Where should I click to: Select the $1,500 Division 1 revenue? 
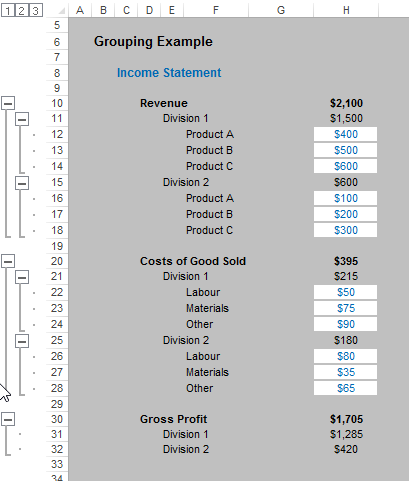point(346,118)
